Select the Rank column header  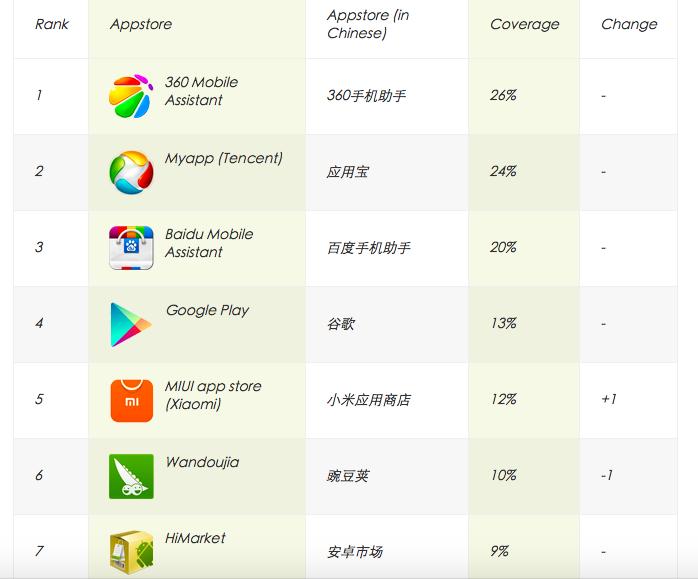[x=52, y=24]
